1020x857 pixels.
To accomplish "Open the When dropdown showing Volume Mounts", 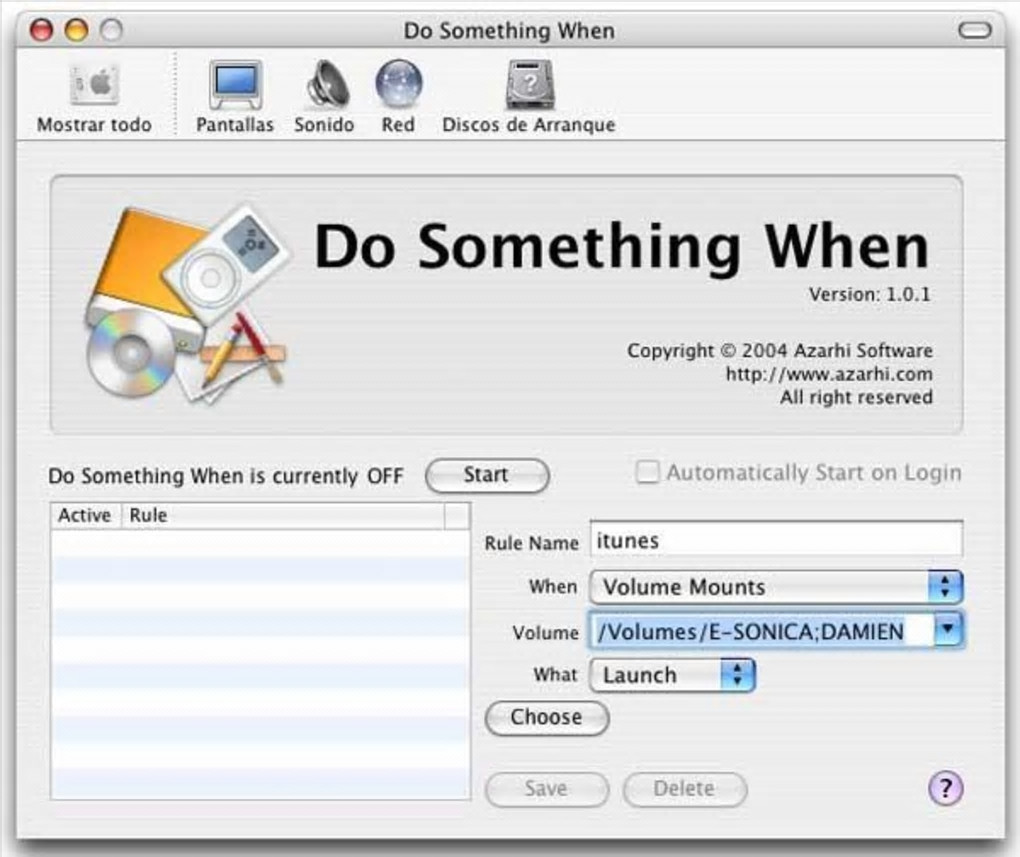I will coord(776,587).
